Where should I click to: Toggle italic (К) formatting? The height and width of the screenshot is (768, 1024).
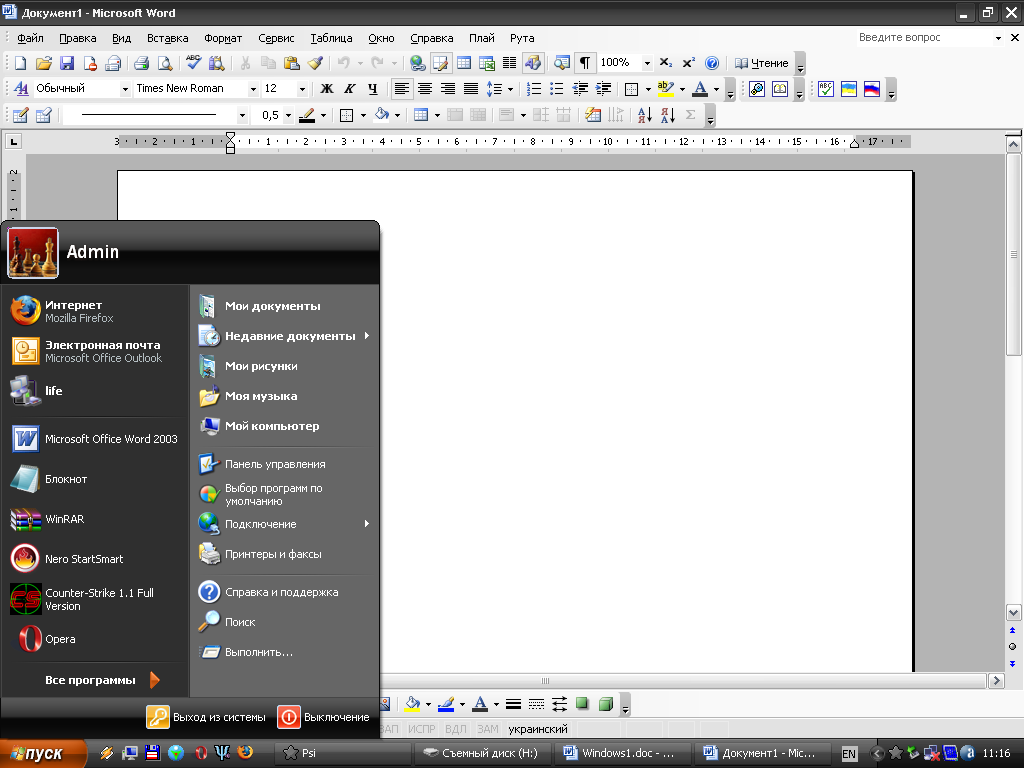350,89
